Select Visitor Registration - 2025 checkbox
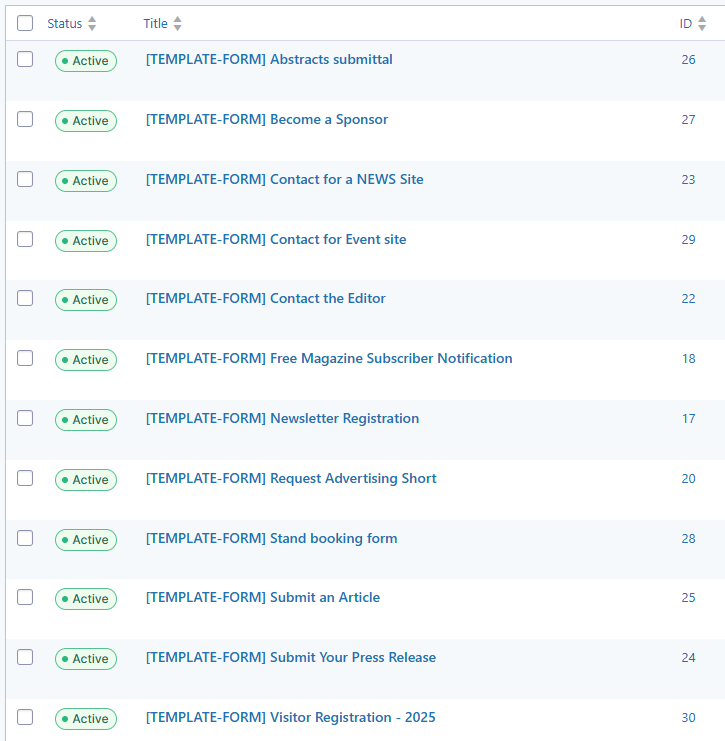Viewport: 725px width, 741px height. pos(25,718)
